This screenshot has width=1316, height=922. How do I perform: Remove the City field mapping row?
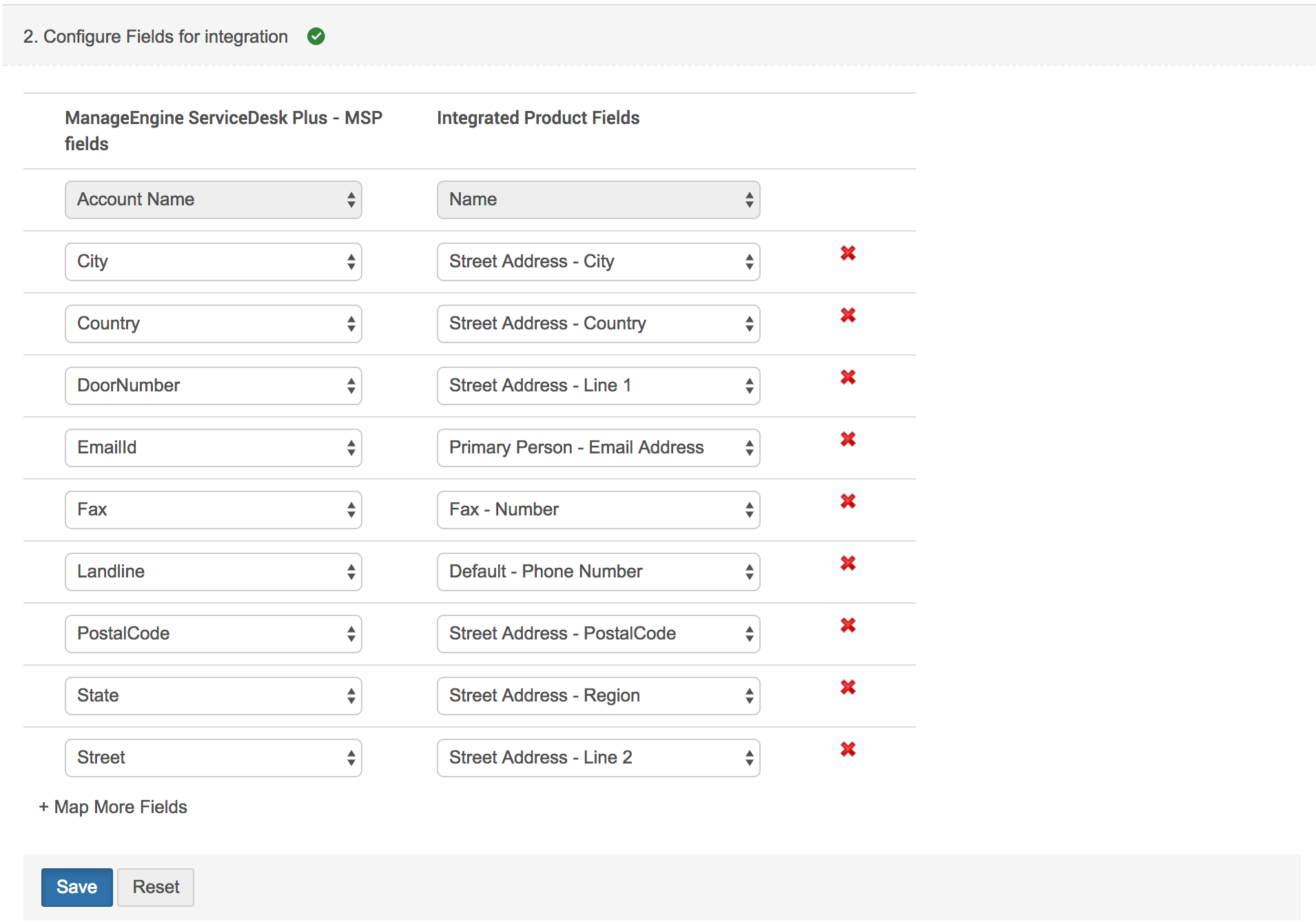pyautogui.click(x=847, y=254)
